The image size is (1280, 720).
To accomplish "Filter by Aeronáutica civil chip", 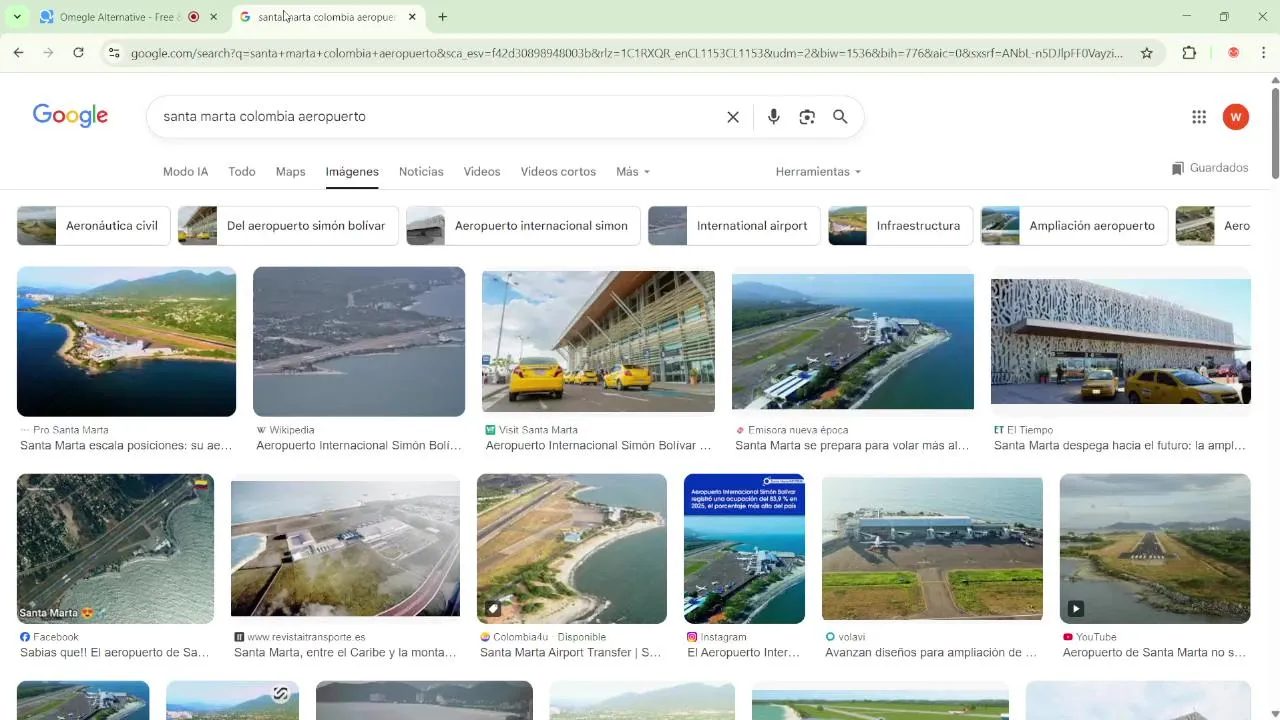I will 94,226.
